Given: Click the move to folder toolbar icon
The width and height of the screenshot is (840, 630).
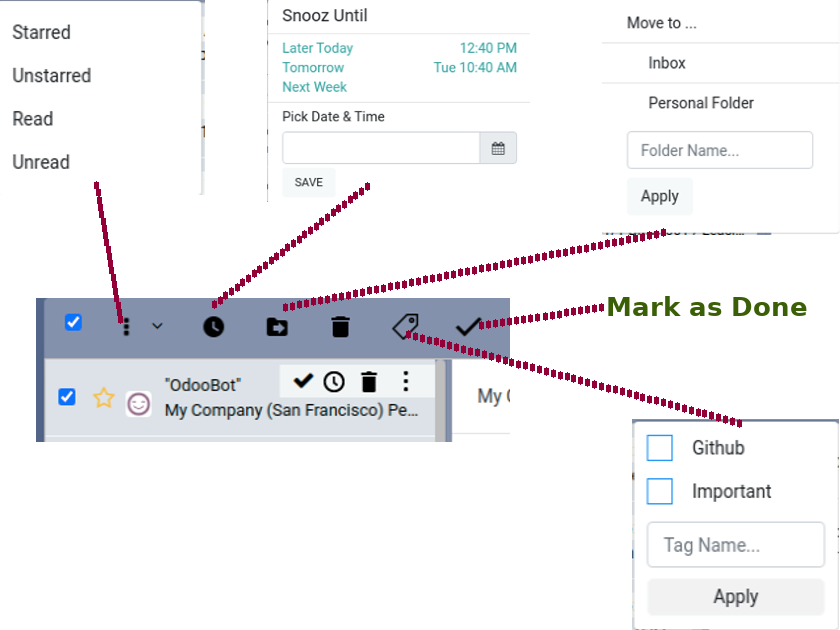Looking at the screenshot, I should point(277,327).
